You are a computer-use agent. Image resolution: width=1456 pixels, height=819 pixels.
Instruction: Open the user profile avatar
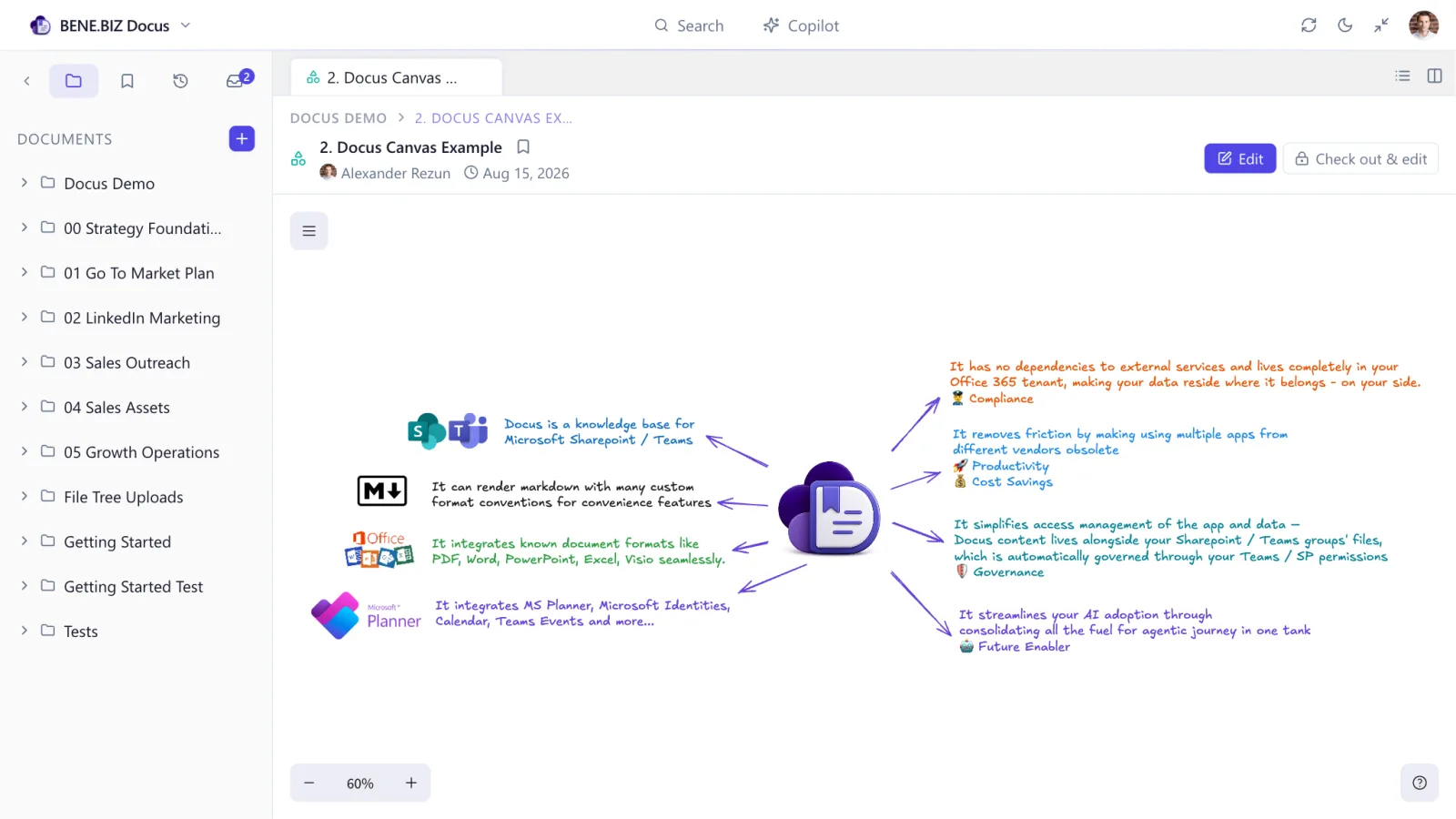[x=1423, y=25]
